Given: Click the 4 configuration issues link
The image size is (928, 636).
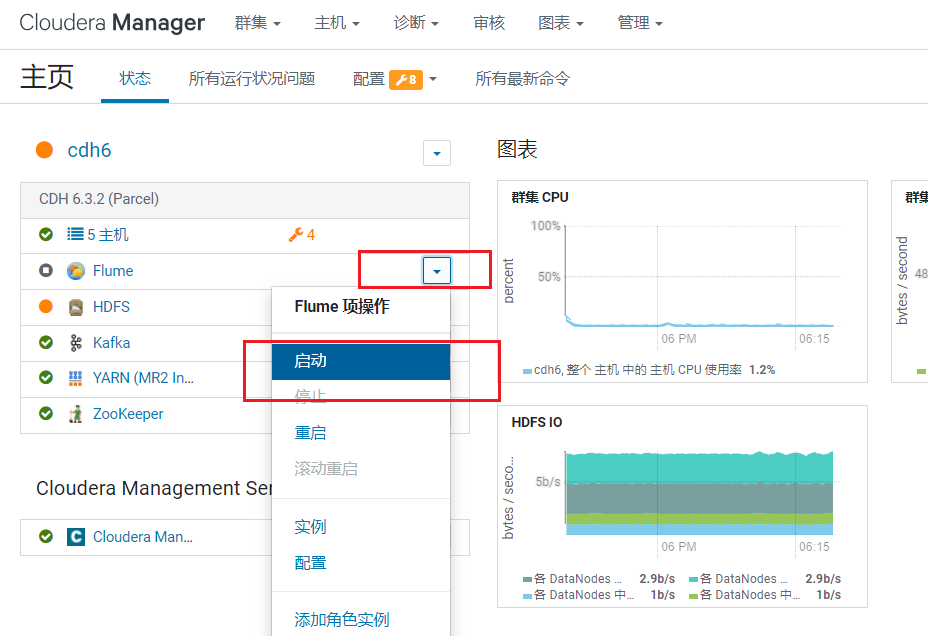Looking at the screenshot, I should click(x=311, y=235).
